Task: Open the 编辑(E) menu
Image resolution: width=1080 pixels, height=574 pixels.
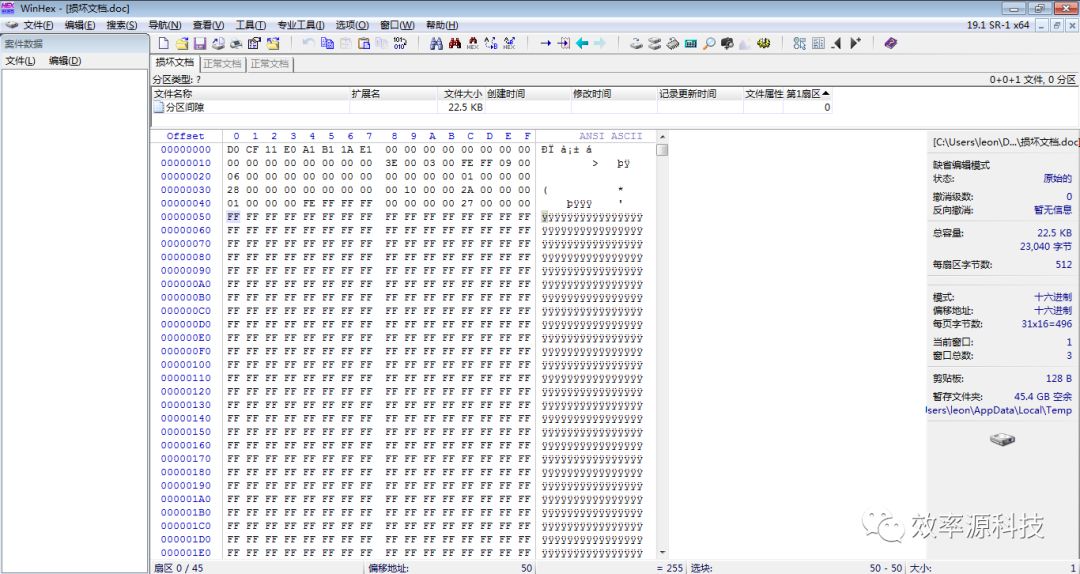Action: [x=79, y=25]
